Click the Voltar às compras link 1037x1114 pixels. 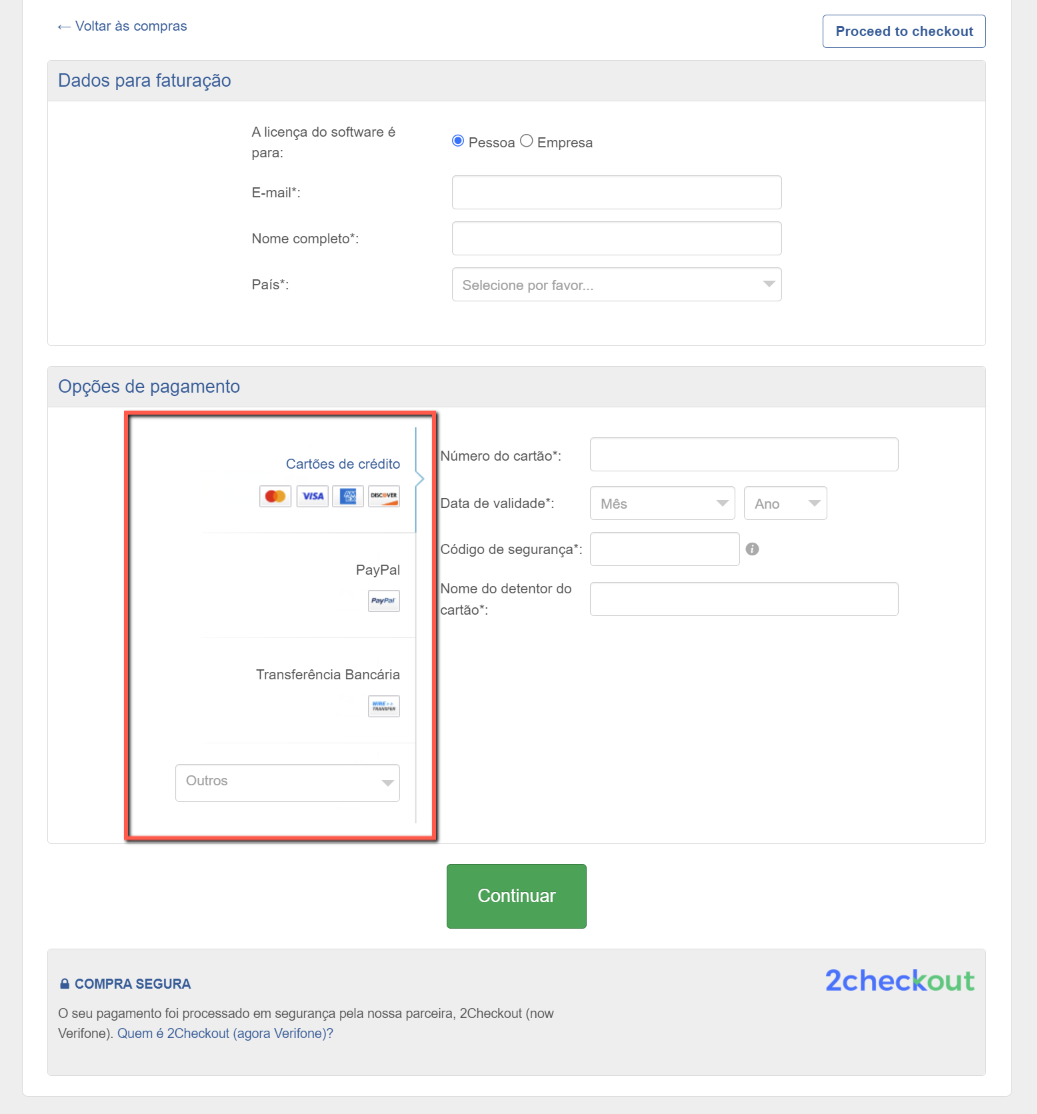coord(122,26)
